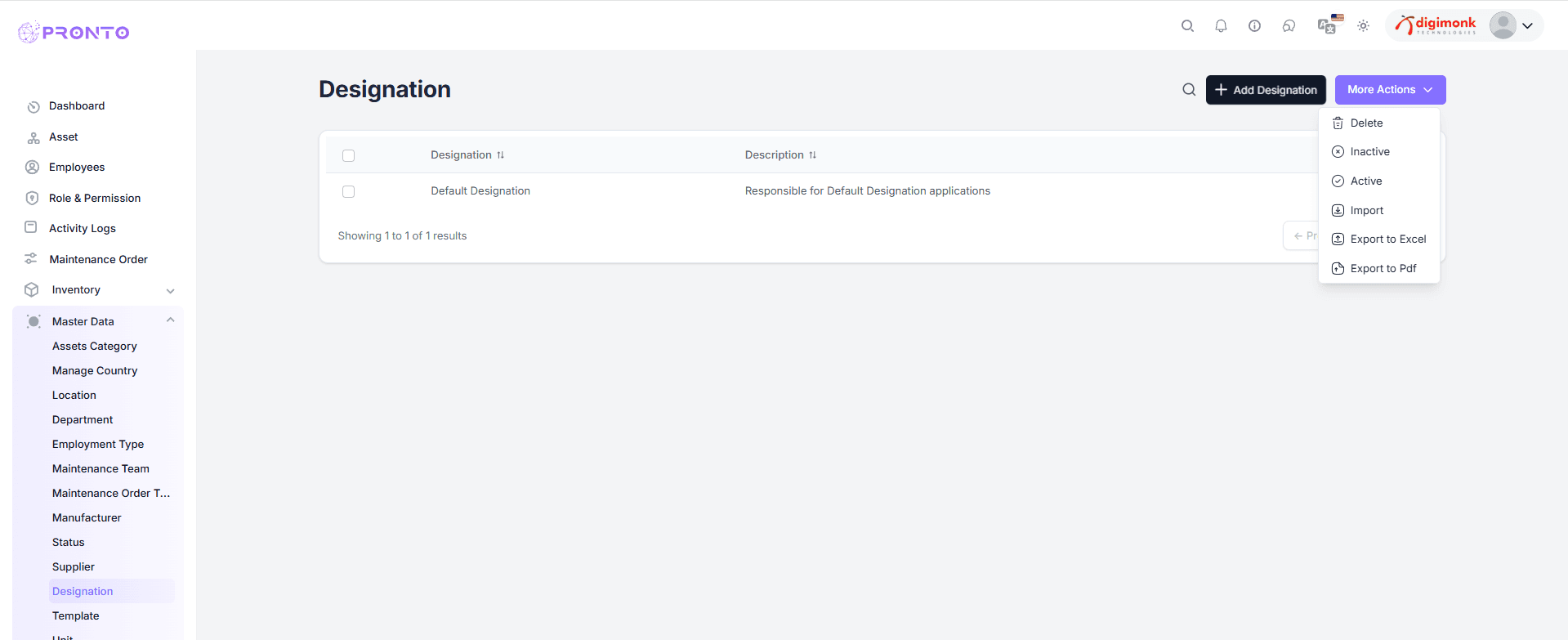Viewport: 1568px width, 640px height.
Task: Toggle the light/dark theme sun icon
Action: 1363,26
